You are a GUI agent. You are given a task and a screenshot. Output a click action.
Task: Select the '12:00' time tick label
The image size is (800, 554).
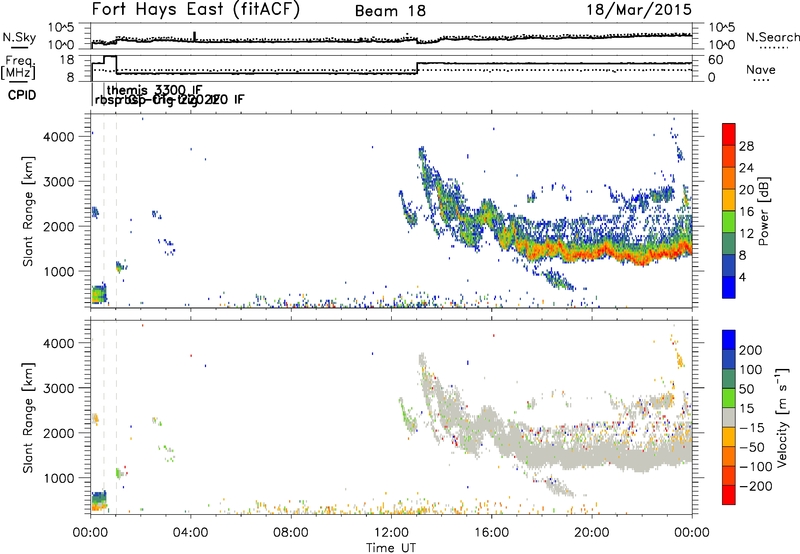[x=391, y=533]
